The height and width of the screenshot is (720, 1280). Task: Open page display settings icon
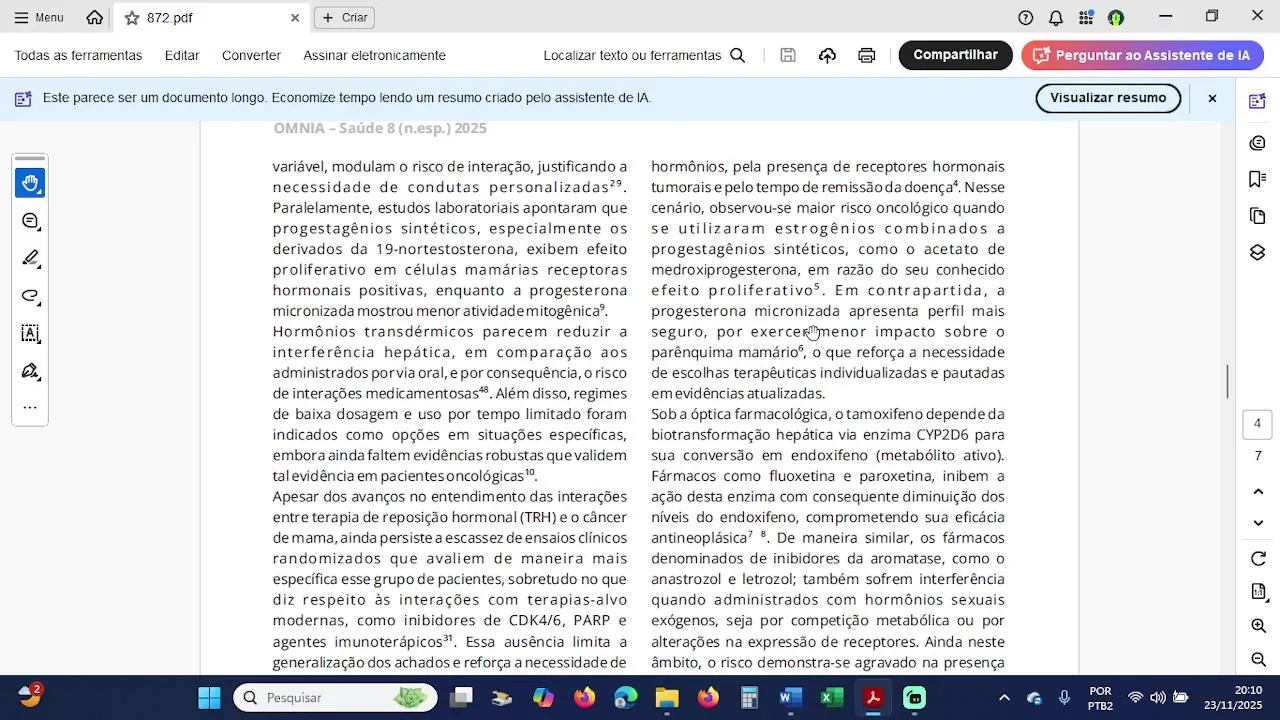[x=1258, y=592]
